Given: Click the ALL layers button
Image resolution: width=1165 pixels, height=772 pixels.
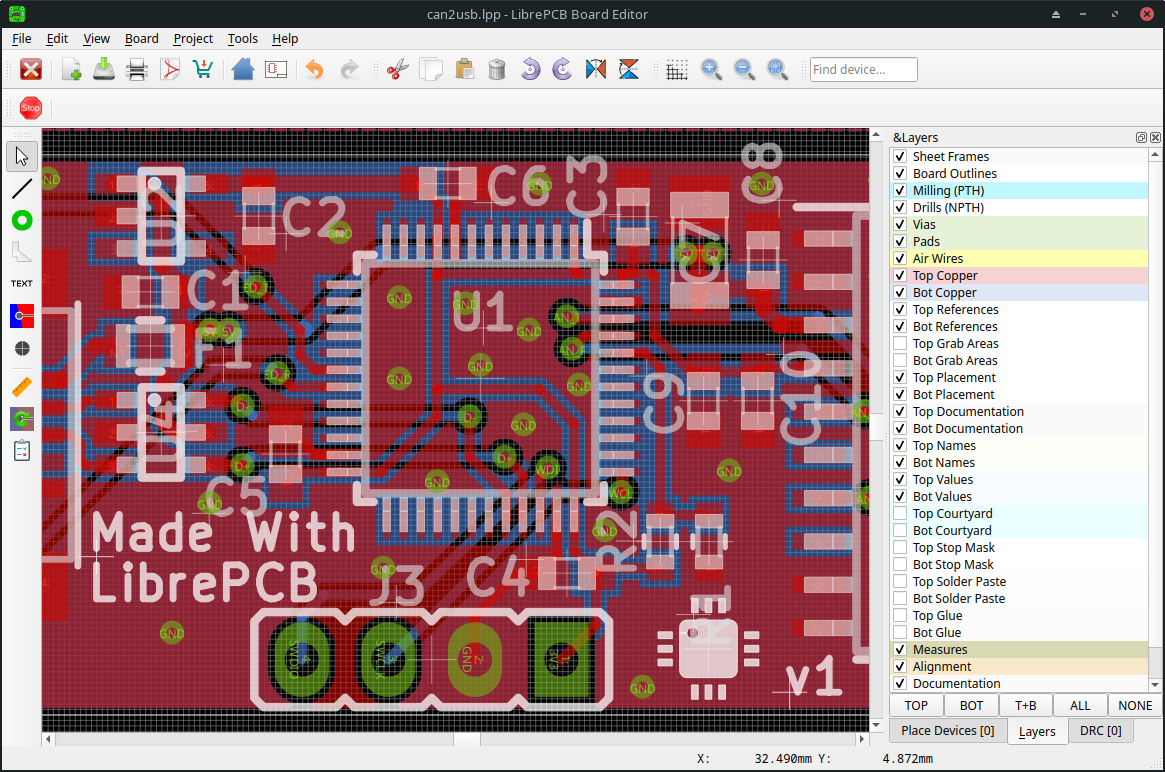Looking at the screenshot, I should pyautogui.click(x=1080, y=706).
